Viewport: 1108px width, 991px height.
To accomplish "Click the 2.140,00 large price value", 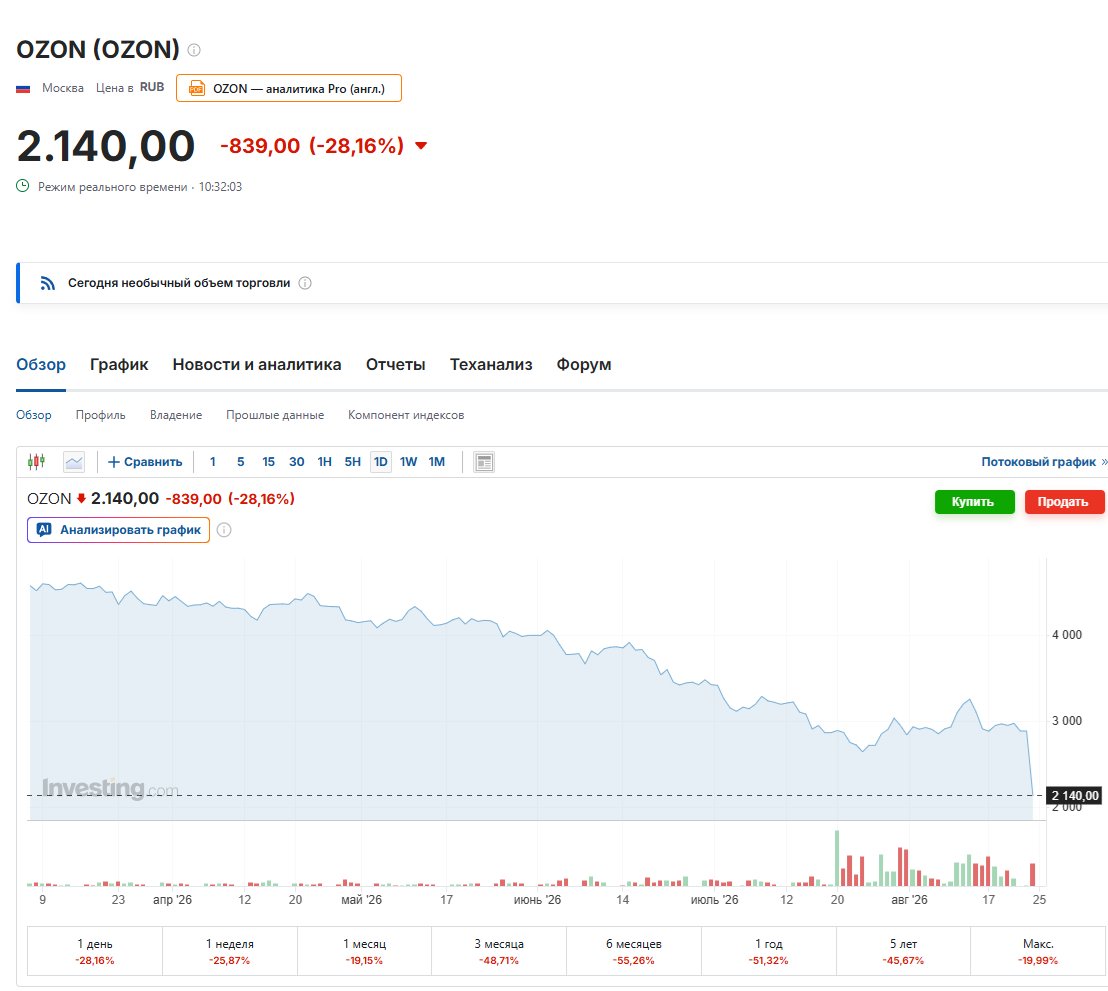I will click(106, 146).
